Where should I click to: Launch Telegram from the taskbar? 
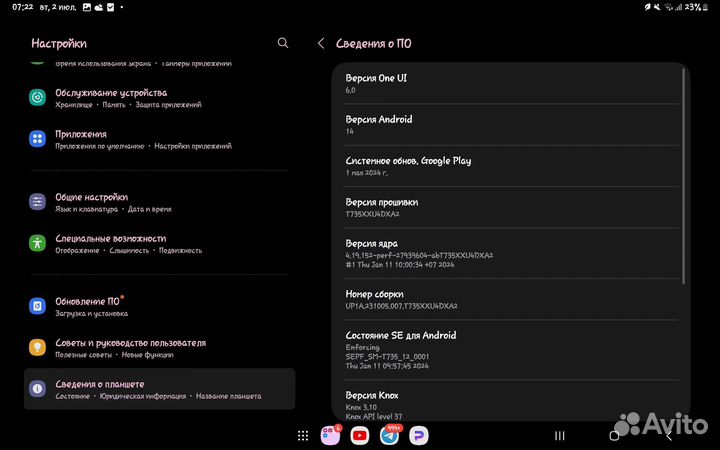click(x=389, y=436)
